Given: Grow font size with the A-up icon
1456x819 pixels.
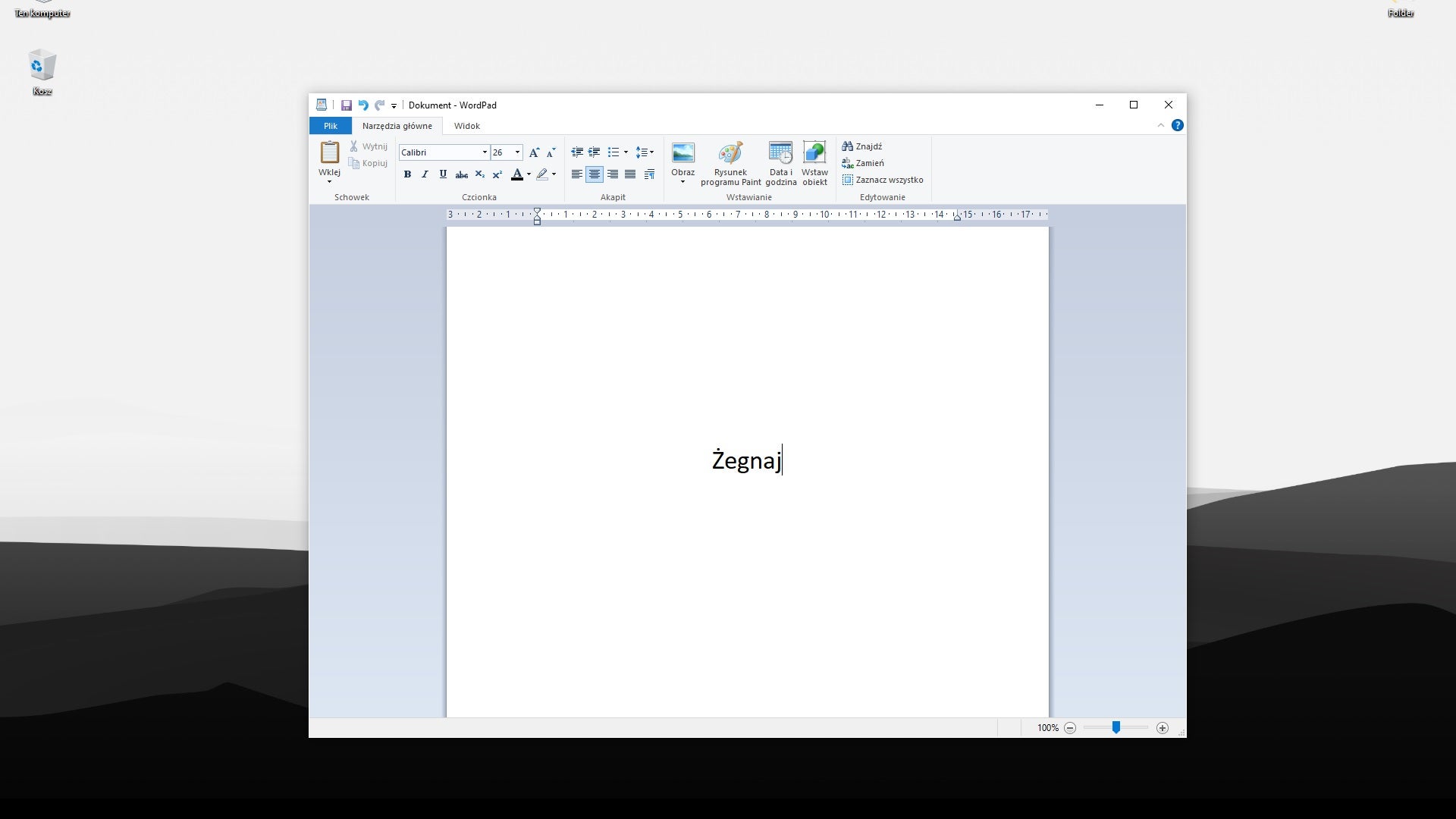Looking at the screenshot, I should point(534,152).
